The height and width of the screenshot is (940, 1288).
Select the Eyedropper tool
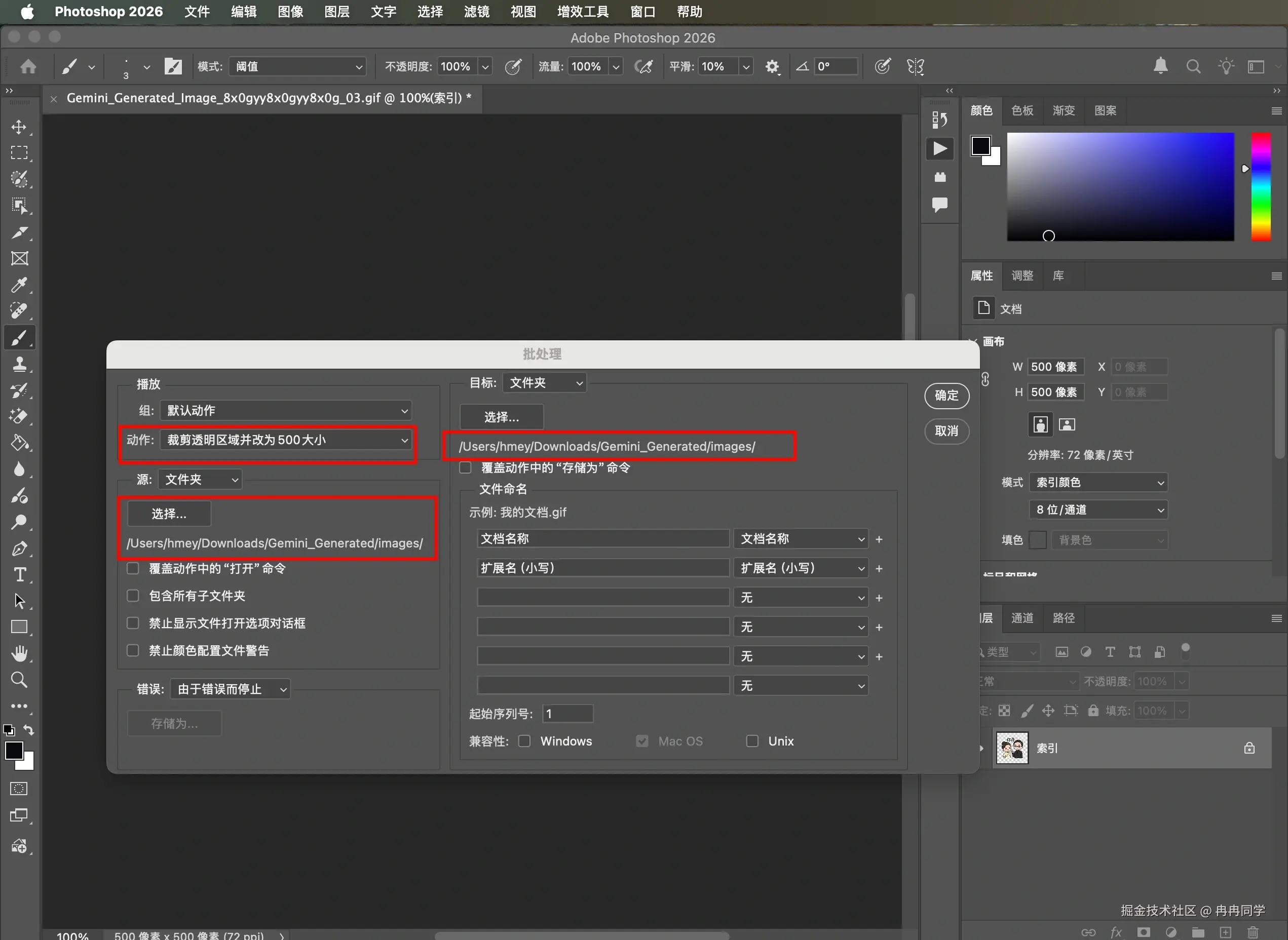coord(19,285)
